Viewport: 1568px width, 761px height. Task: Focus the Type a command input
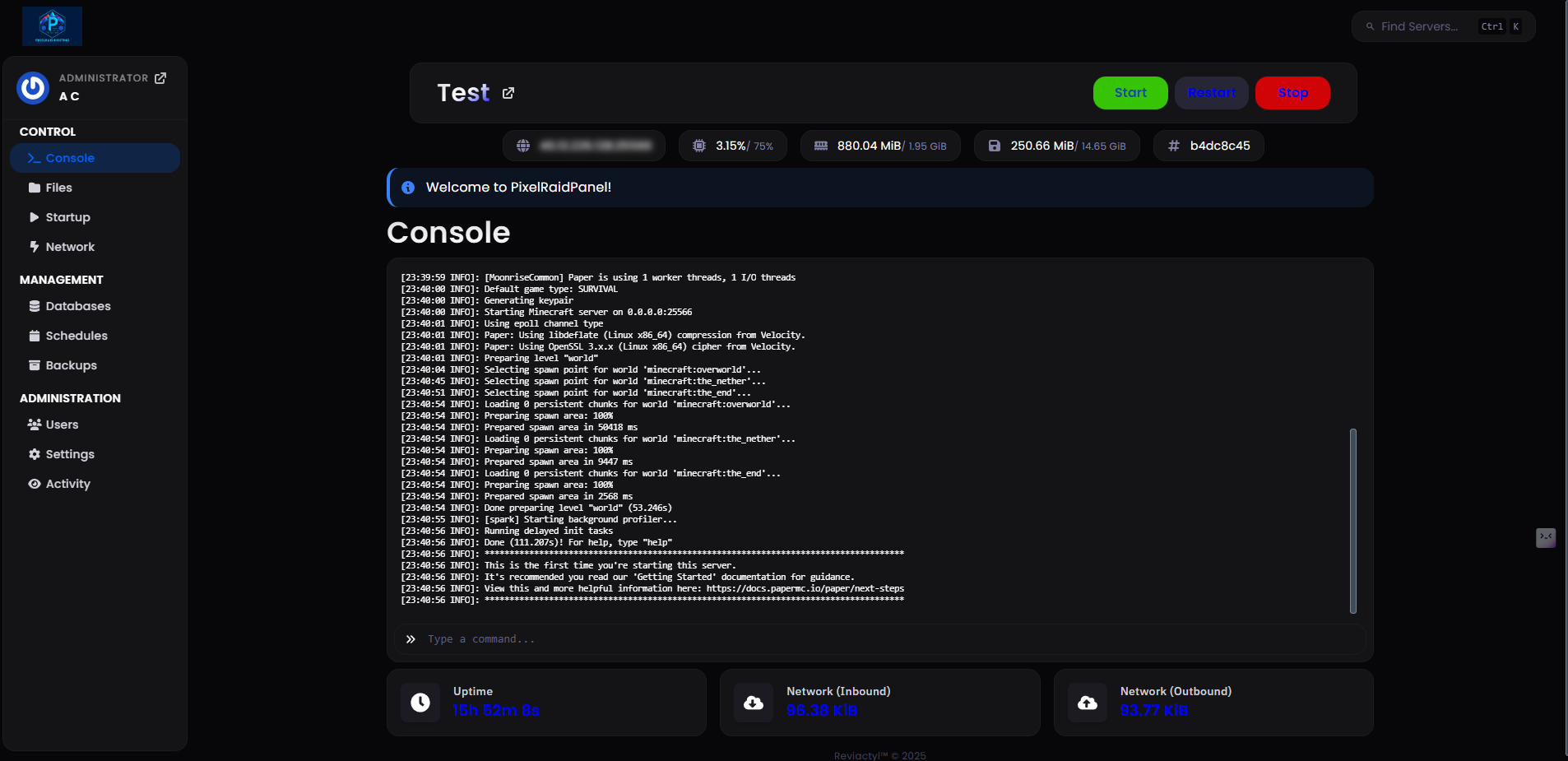click(888, 639)
